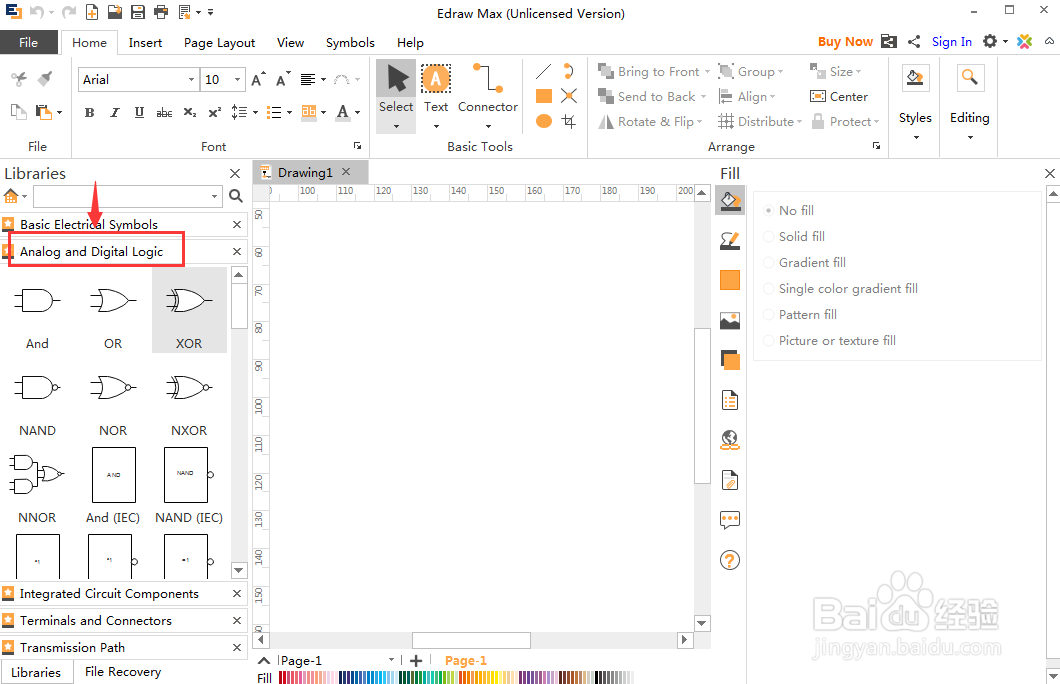The height and width of the screenshot is (684, 1060).
Task: Open the Shadow pane icon
Action: pos(729,360)
